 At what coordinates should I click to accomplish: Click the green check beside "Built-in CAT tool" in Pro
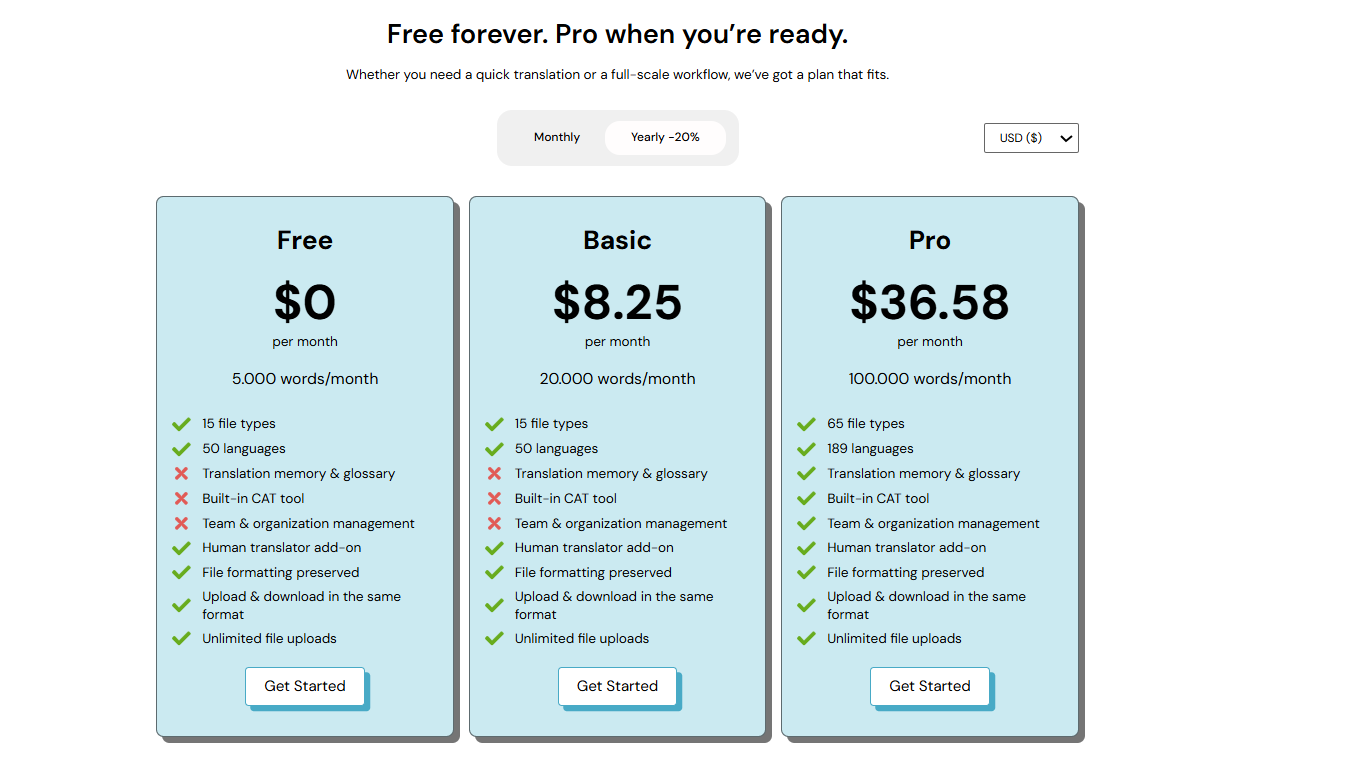coord(806,498)
